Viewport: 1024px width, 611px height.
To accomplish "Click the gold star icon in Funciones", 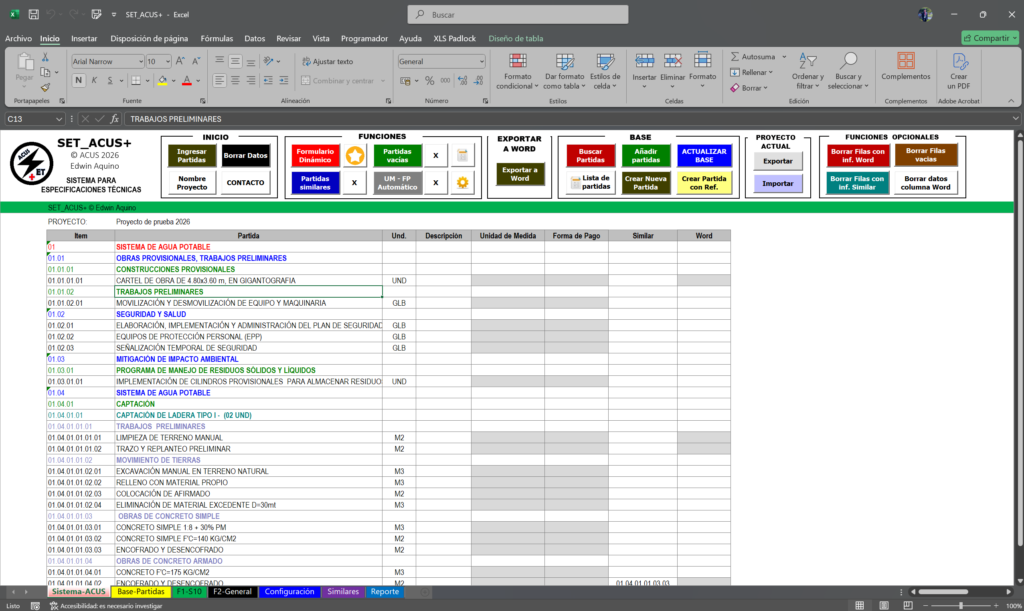I will pyautogui.click(x=354, y=155).
